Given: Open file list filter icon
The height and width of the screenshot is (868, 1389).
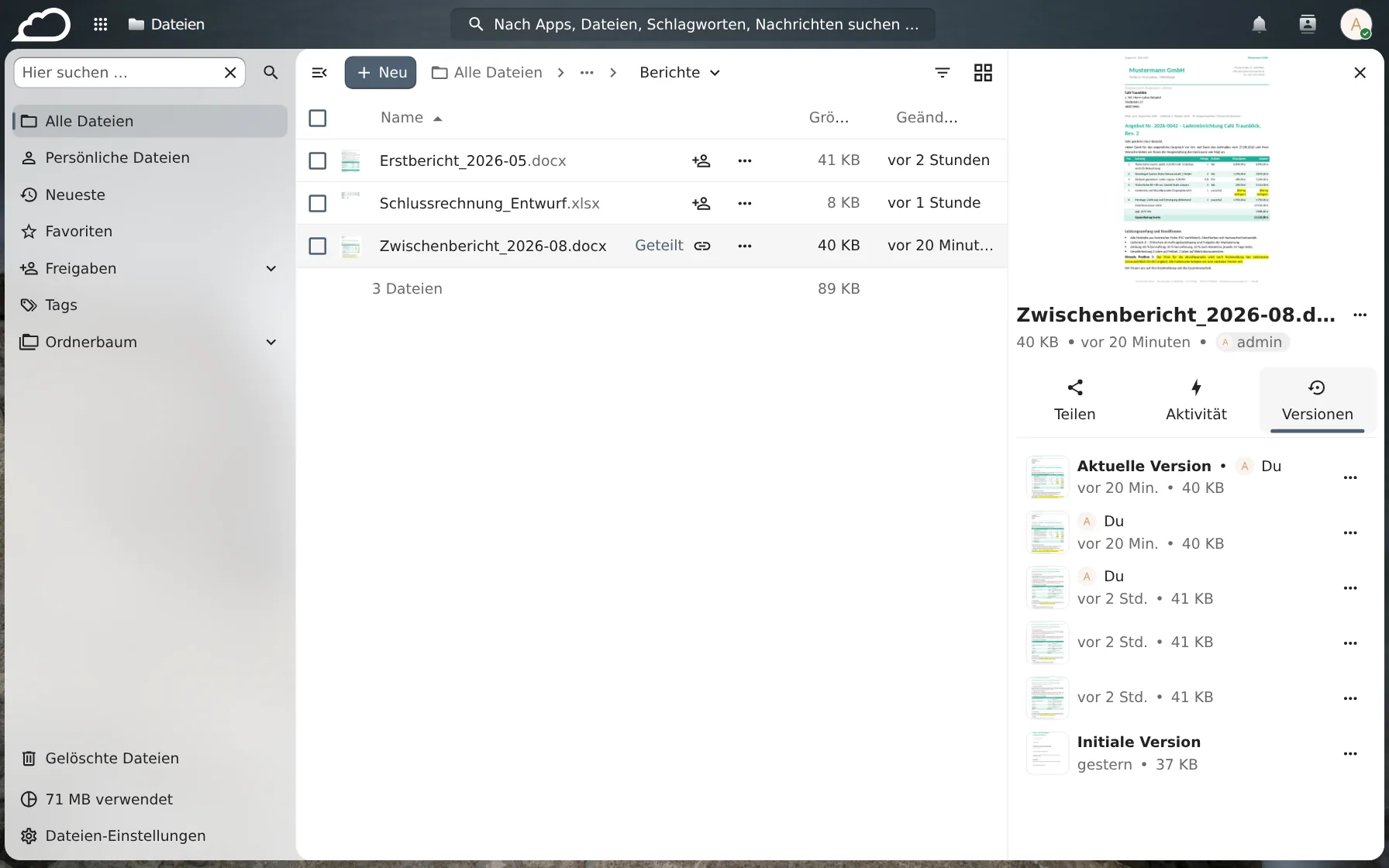Looking at the screenshot, I should [943, 72].
